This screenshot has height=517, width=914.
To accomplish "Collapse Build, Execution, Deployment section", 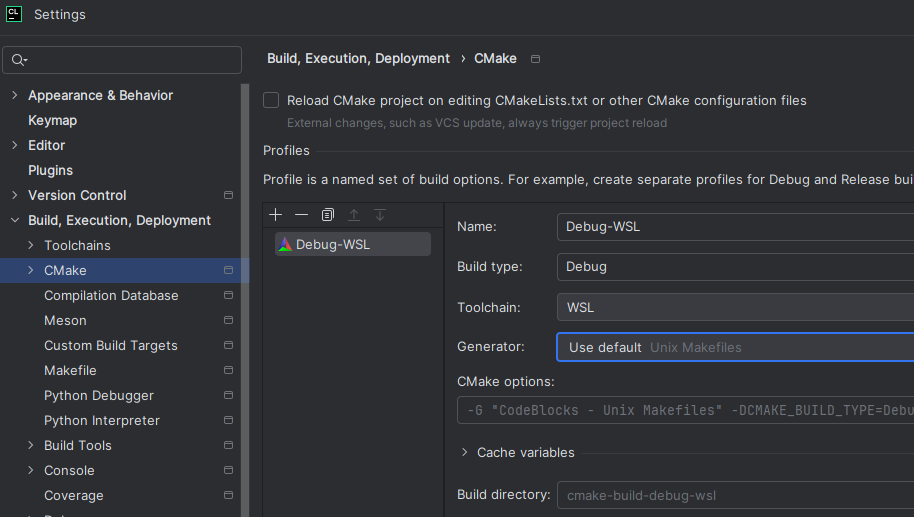I will 15,220.
